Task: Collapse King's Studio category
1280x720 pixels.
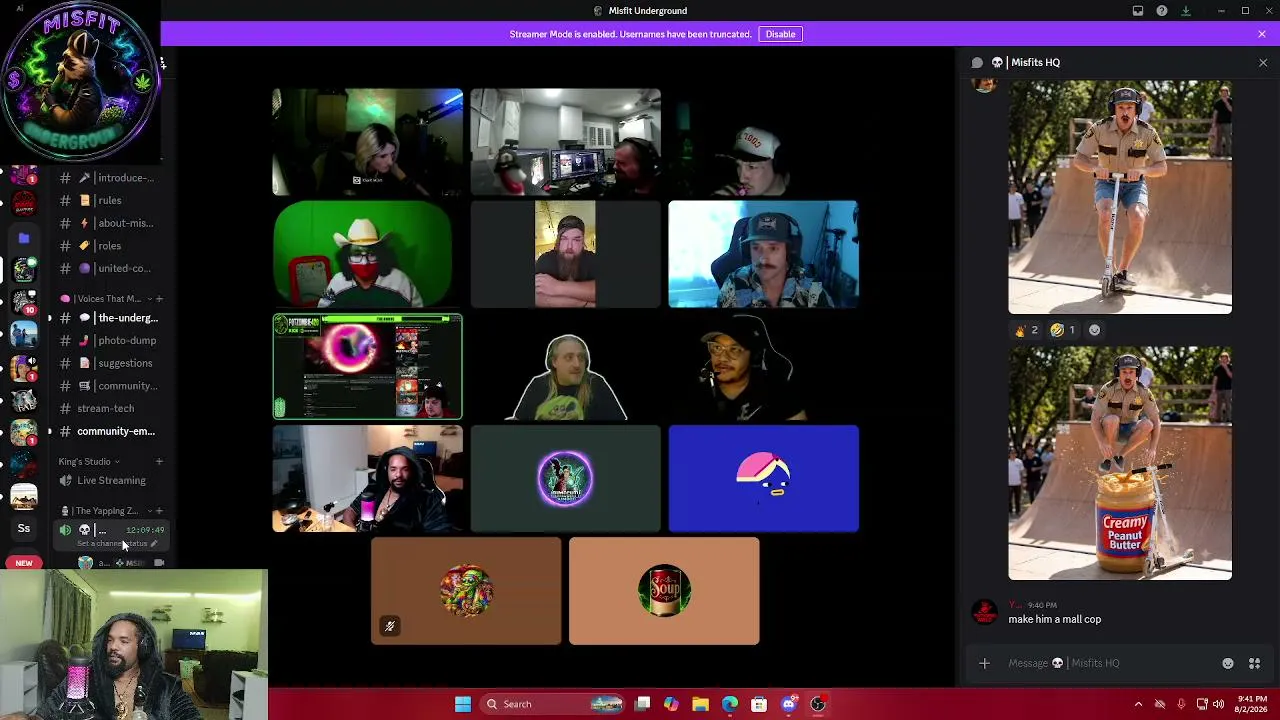Action: (88, 462)
